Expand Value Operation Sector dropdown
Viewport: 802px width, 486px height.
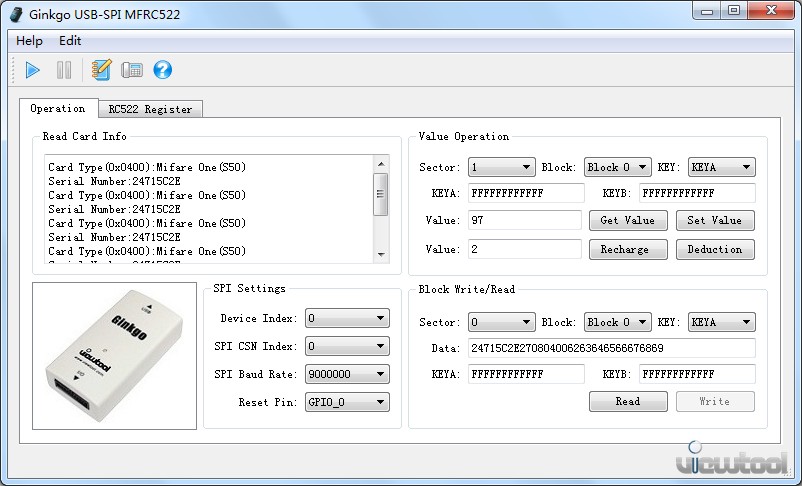[x=502, y=167]
